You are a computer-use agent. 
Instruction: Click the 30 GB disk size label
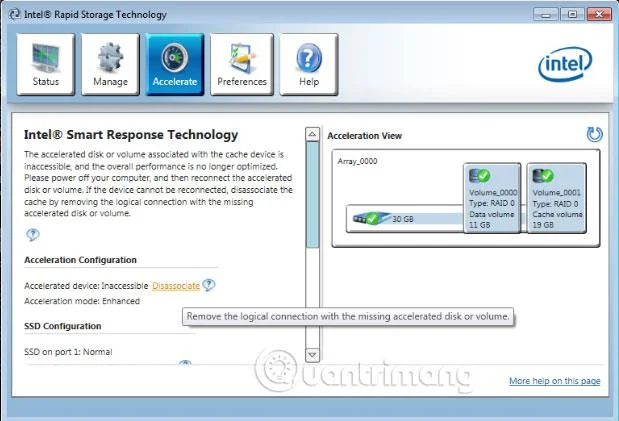click(403, 219)
